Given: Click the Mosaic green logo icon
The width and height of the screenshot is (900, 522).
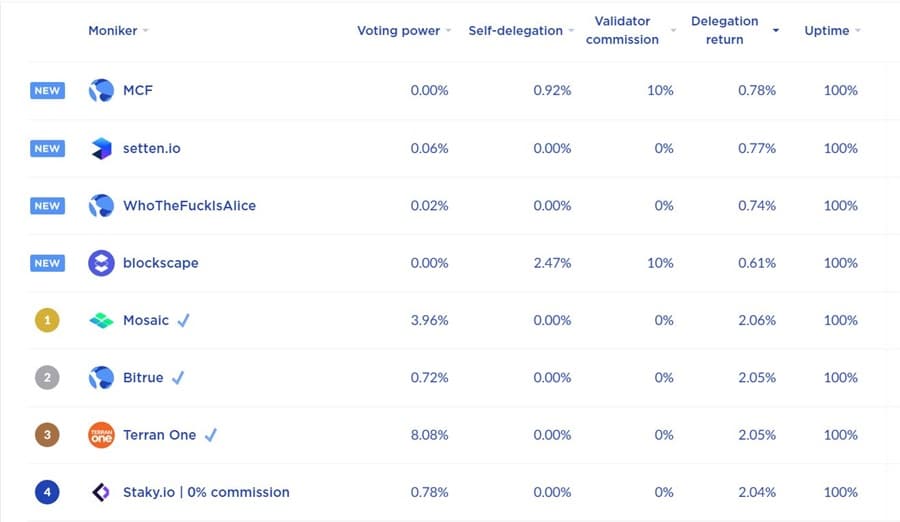Looking at the screenshot, I should (101, 321).
